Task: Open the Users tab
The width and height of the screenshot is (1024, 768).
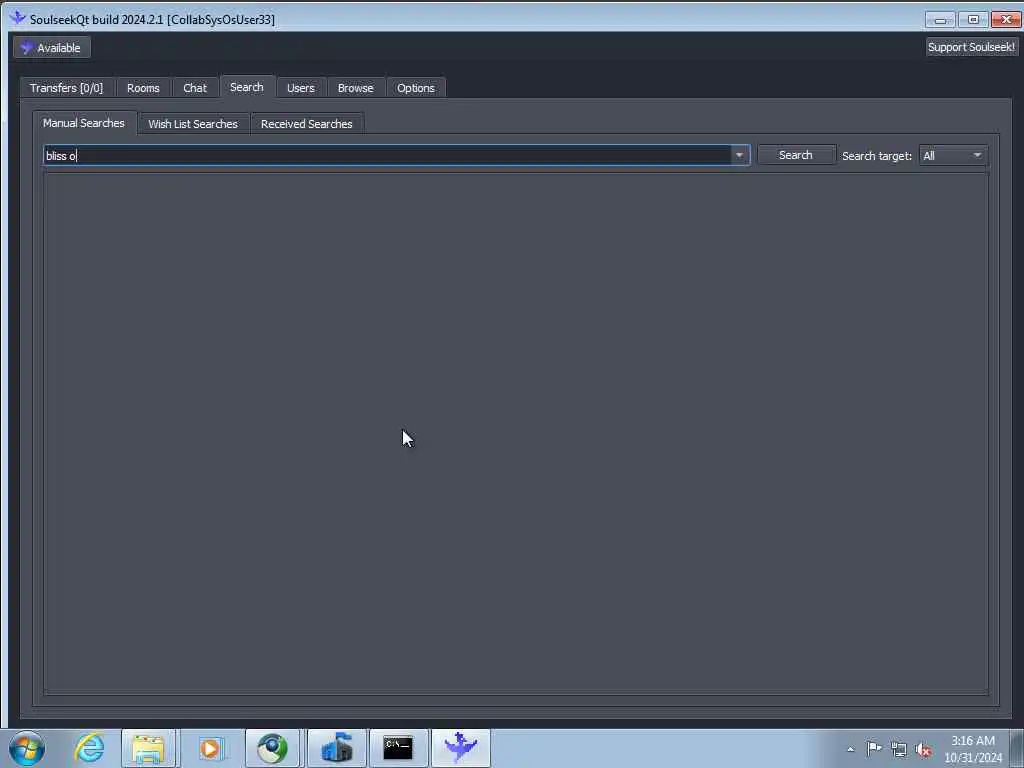Action: coord(300,88)
